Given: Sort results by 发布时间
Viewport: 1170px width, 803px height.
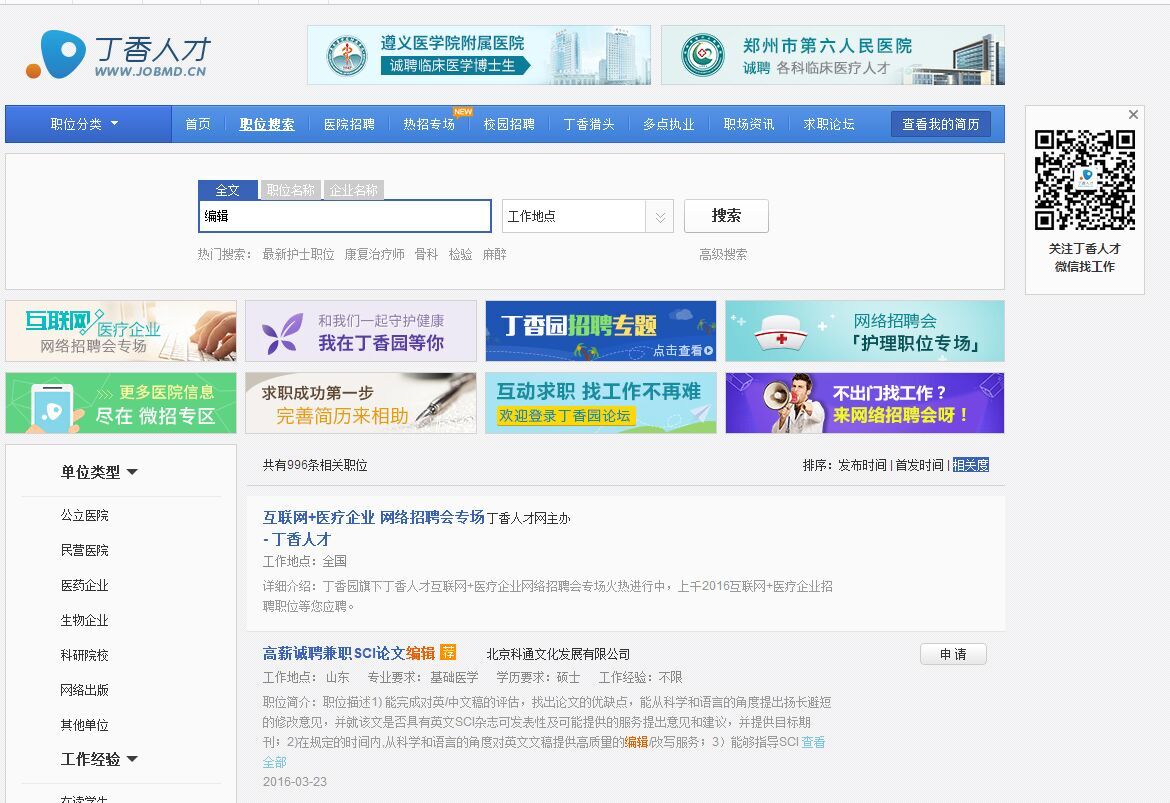Looking at the screenshot, I should click(862, 465).
